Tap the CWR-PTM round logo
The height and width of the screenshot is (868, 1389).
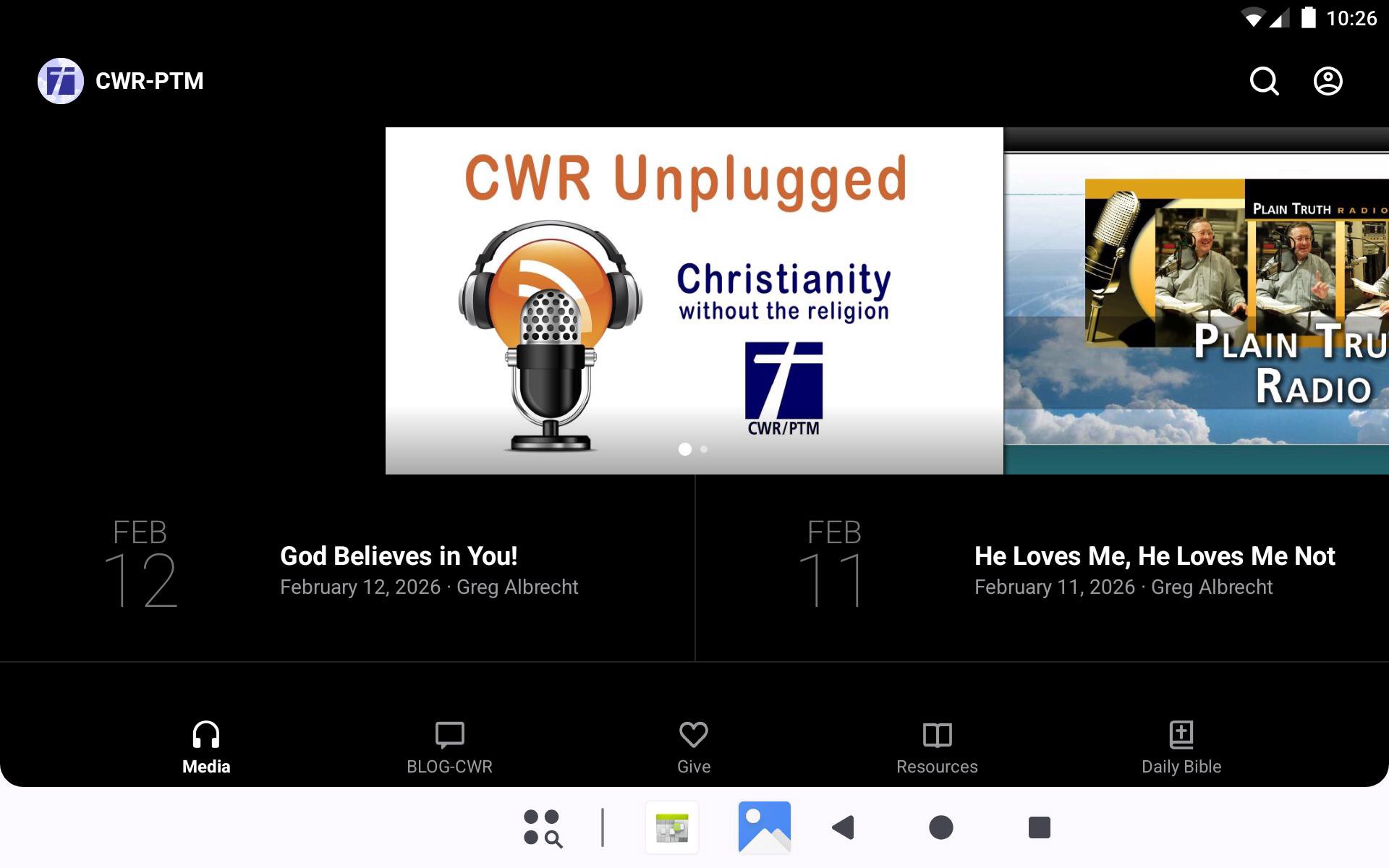(x=61, y=81)
